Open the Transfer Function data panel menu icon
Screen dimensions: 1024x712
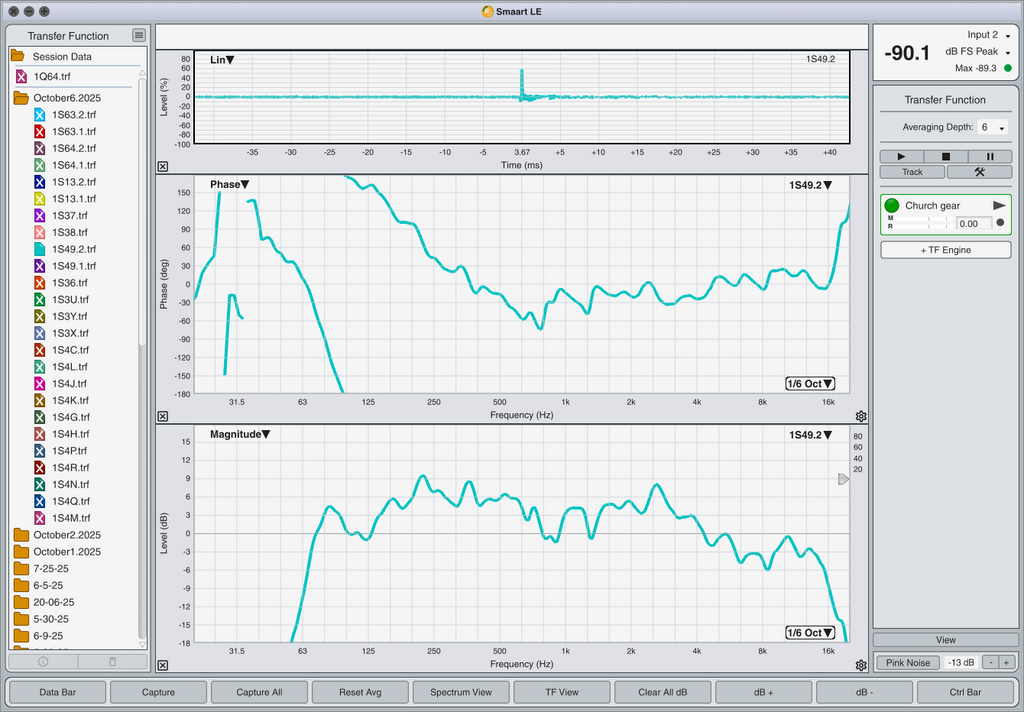pyautogui.click(x=138, y=36)
